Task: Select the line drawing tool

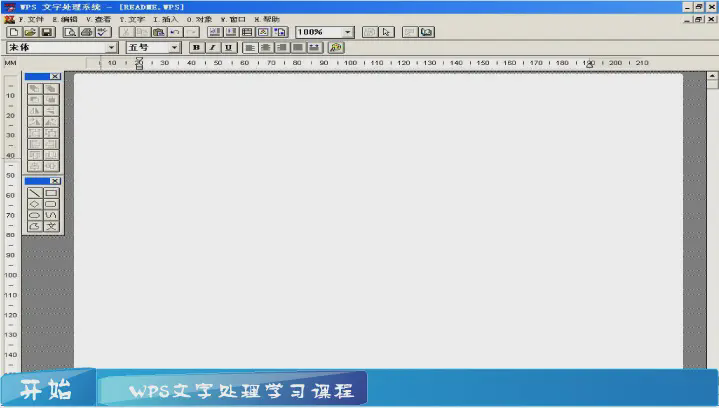Action: [x=35, y=192]
